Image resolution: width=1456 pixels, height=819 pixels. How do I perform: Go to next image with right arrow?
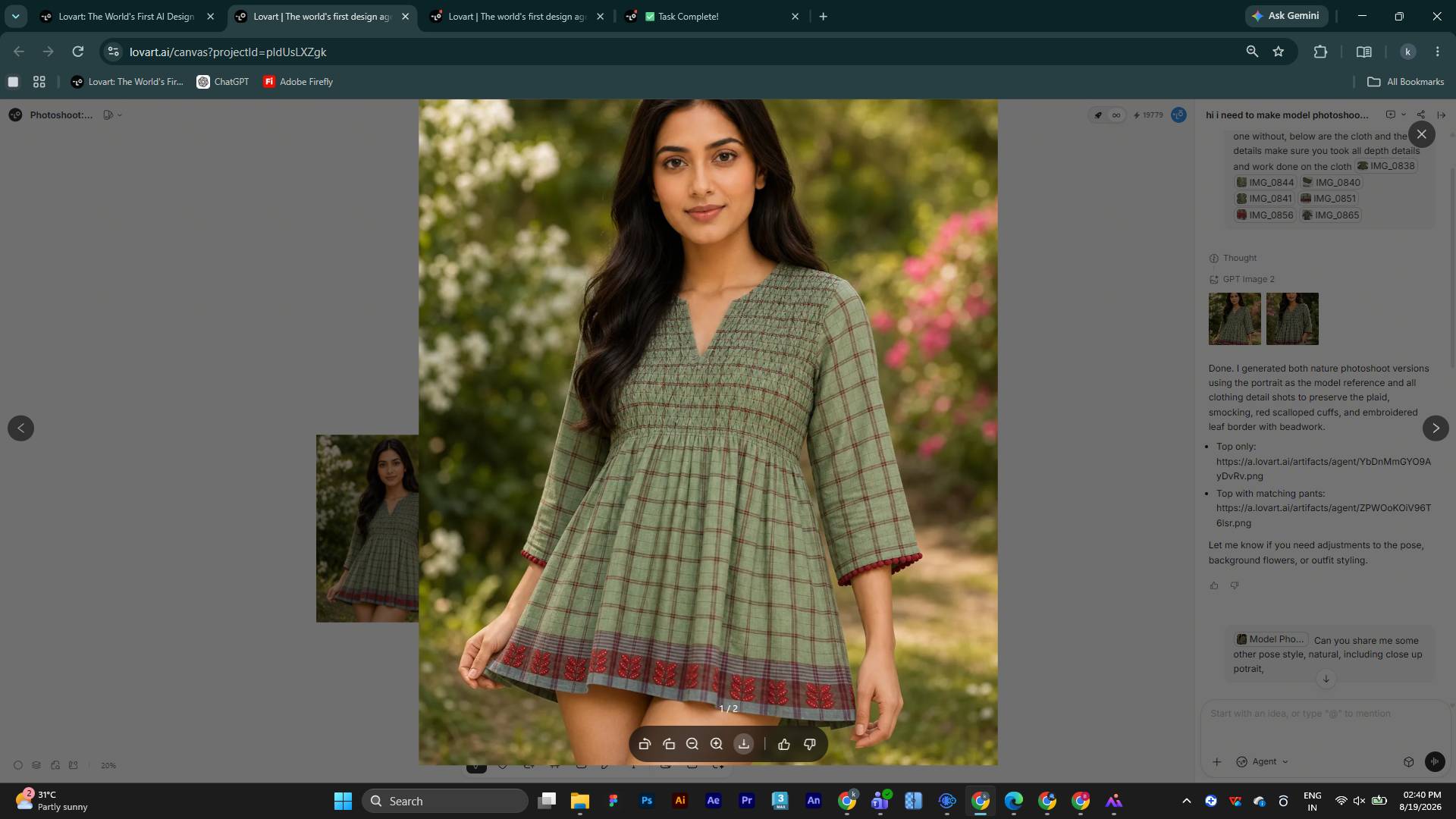1435,428
